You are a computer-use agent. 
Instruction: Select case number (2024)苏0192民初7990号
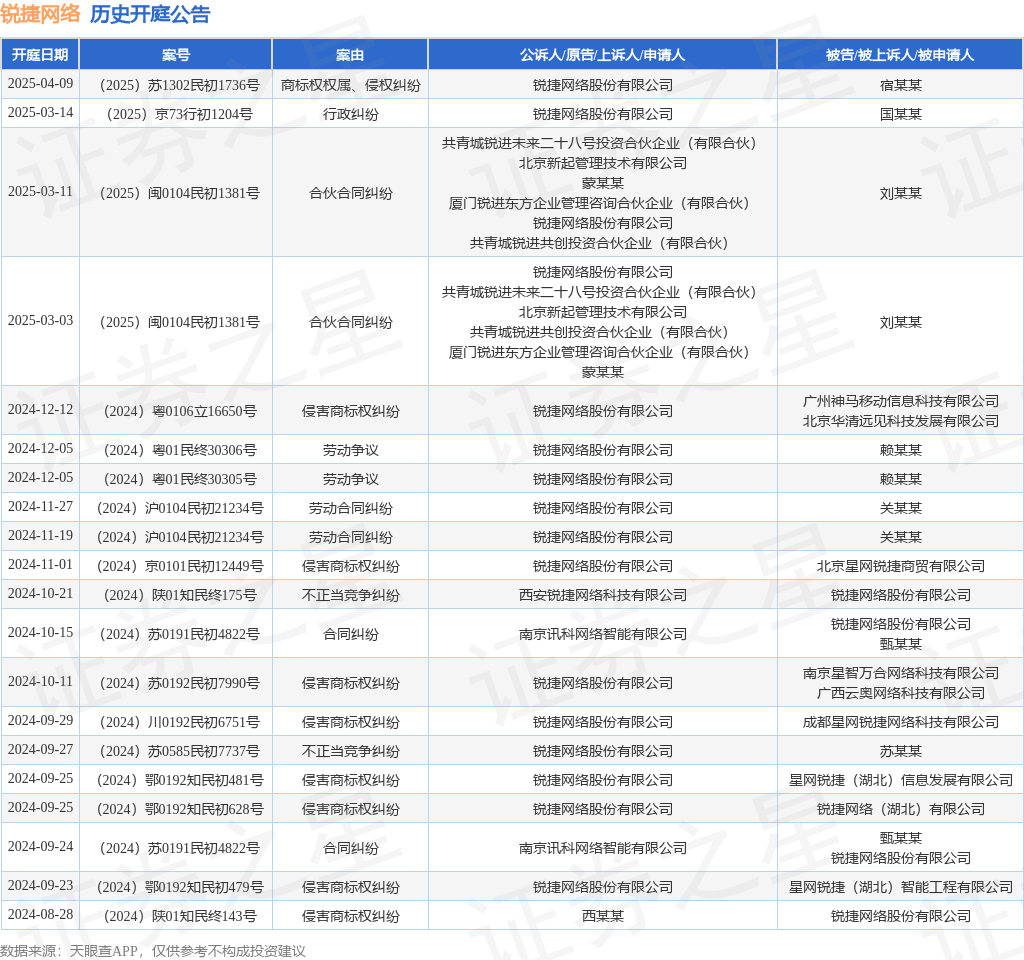click(x=176, y=683)
